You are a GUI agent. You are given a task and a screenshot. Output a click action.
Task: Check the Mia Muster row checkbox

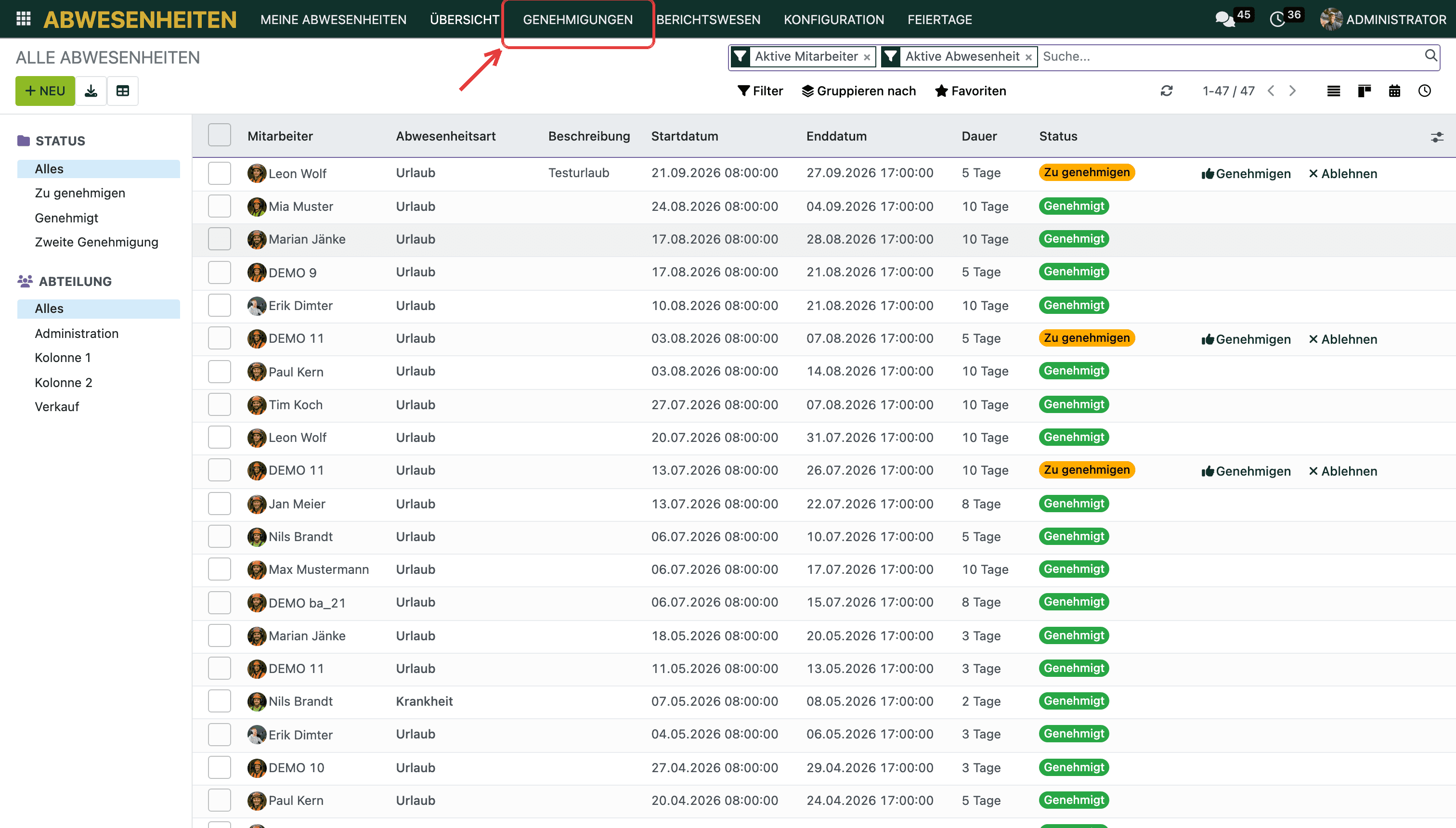click(x=220, y=206)
